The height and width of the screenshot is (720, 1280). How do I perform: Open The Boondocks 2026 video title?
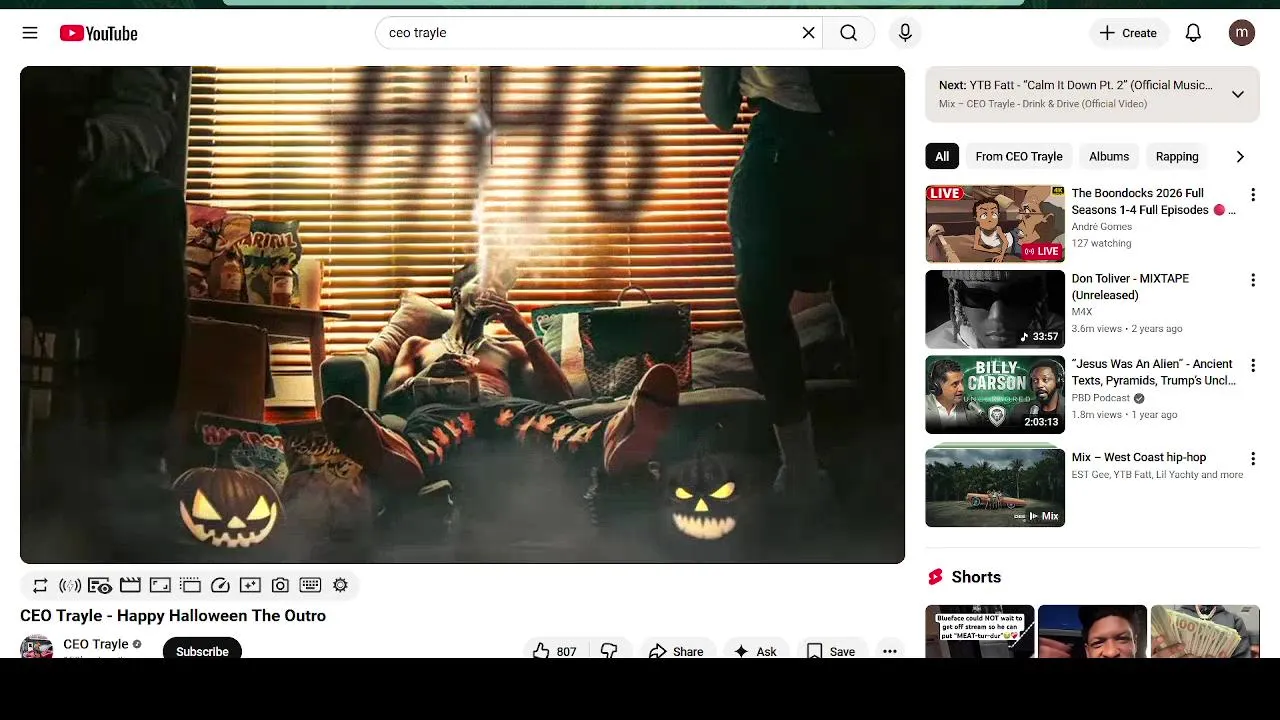1153,201
